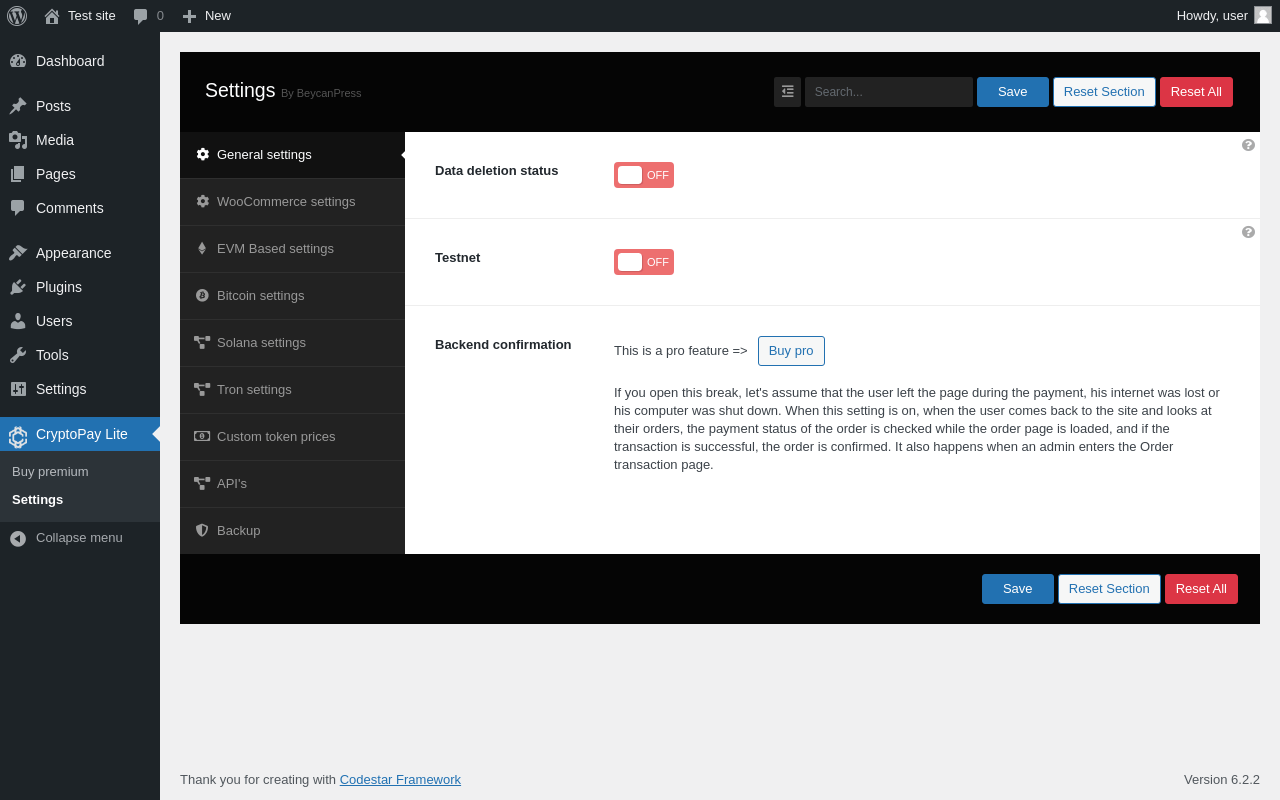Click the CryptoPay Lite logo icon
This screenshot has width=1280, height=800.
[18, 436]
